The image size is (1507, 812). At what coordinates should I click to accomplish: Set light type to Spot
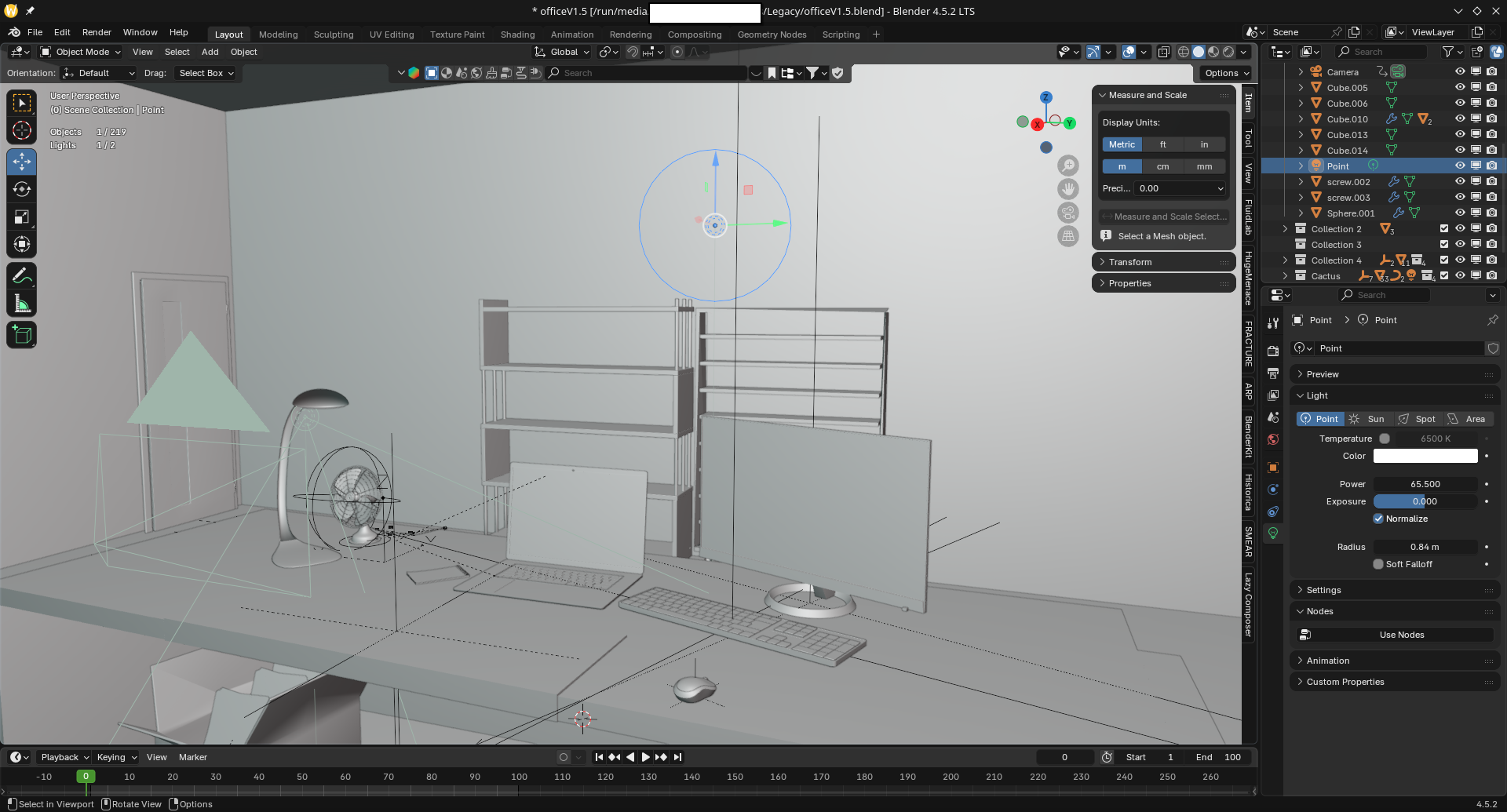[1418, 419]
